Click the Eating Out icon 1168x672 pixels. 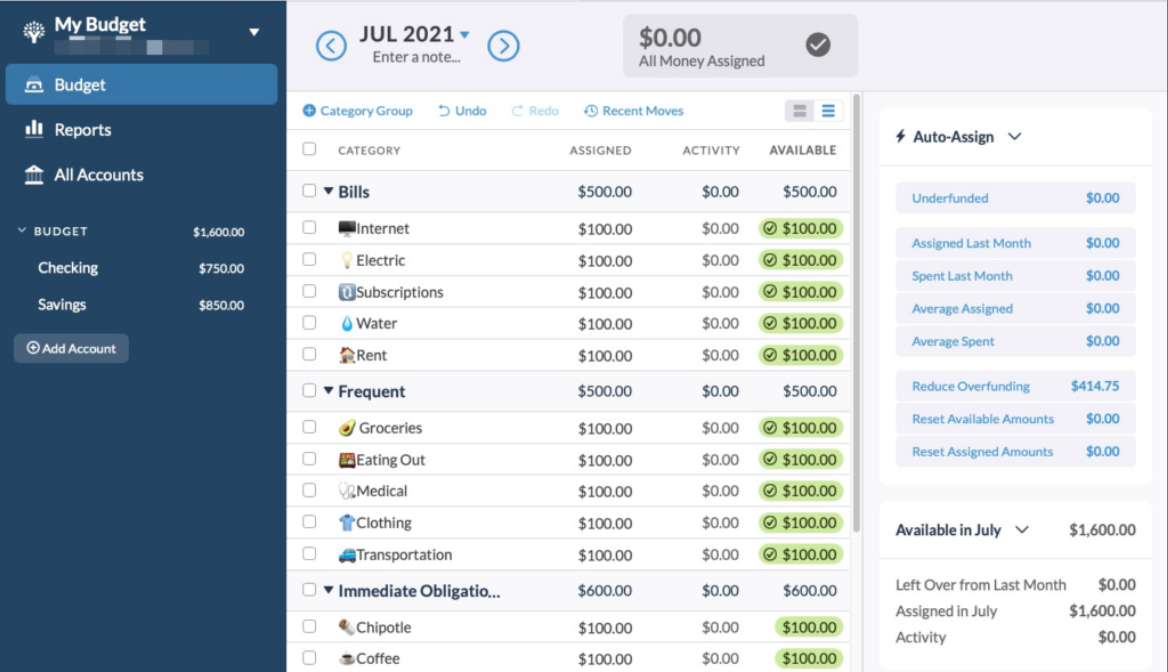(346, 460)
